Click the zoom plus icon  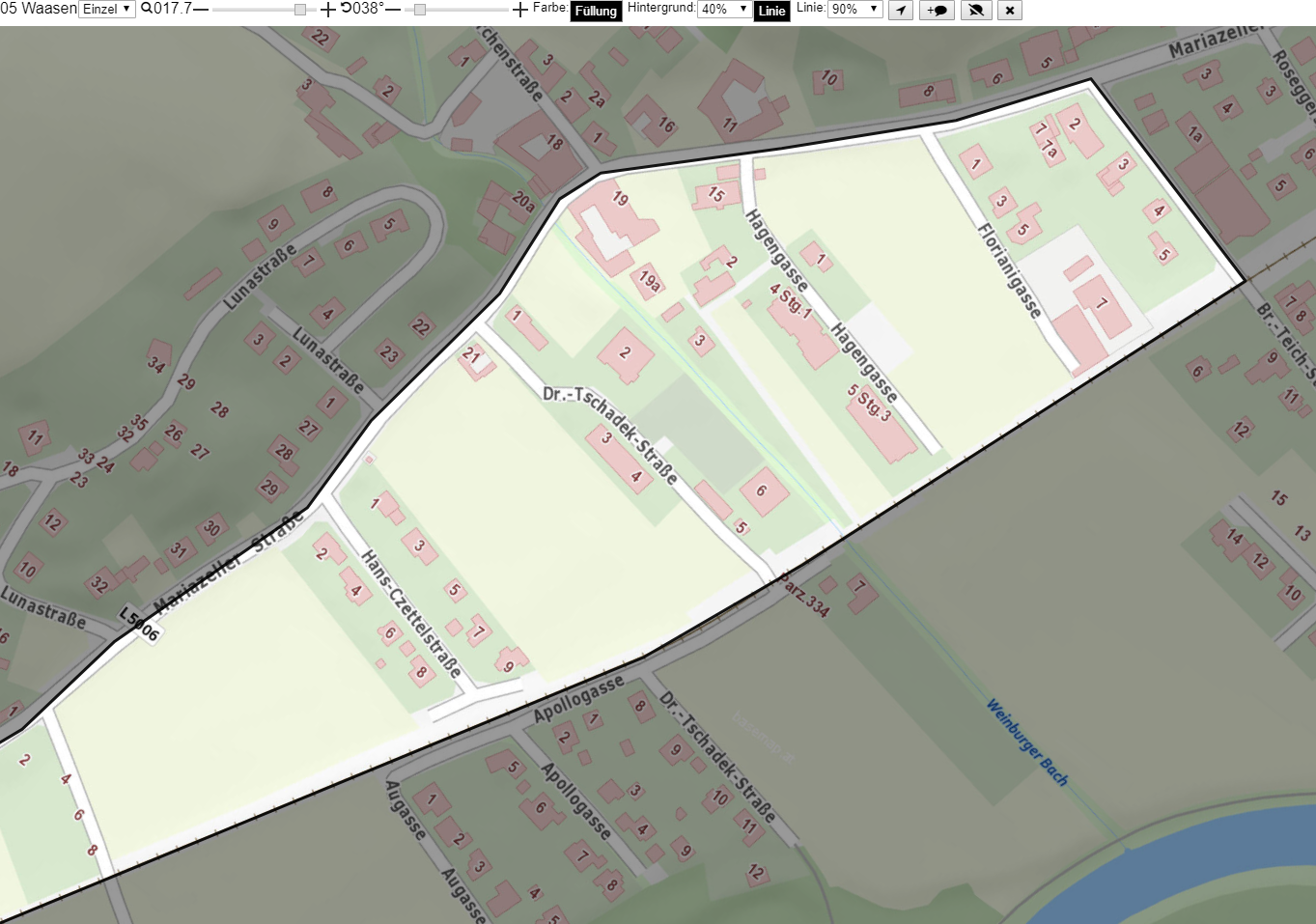tap(328, 10)
